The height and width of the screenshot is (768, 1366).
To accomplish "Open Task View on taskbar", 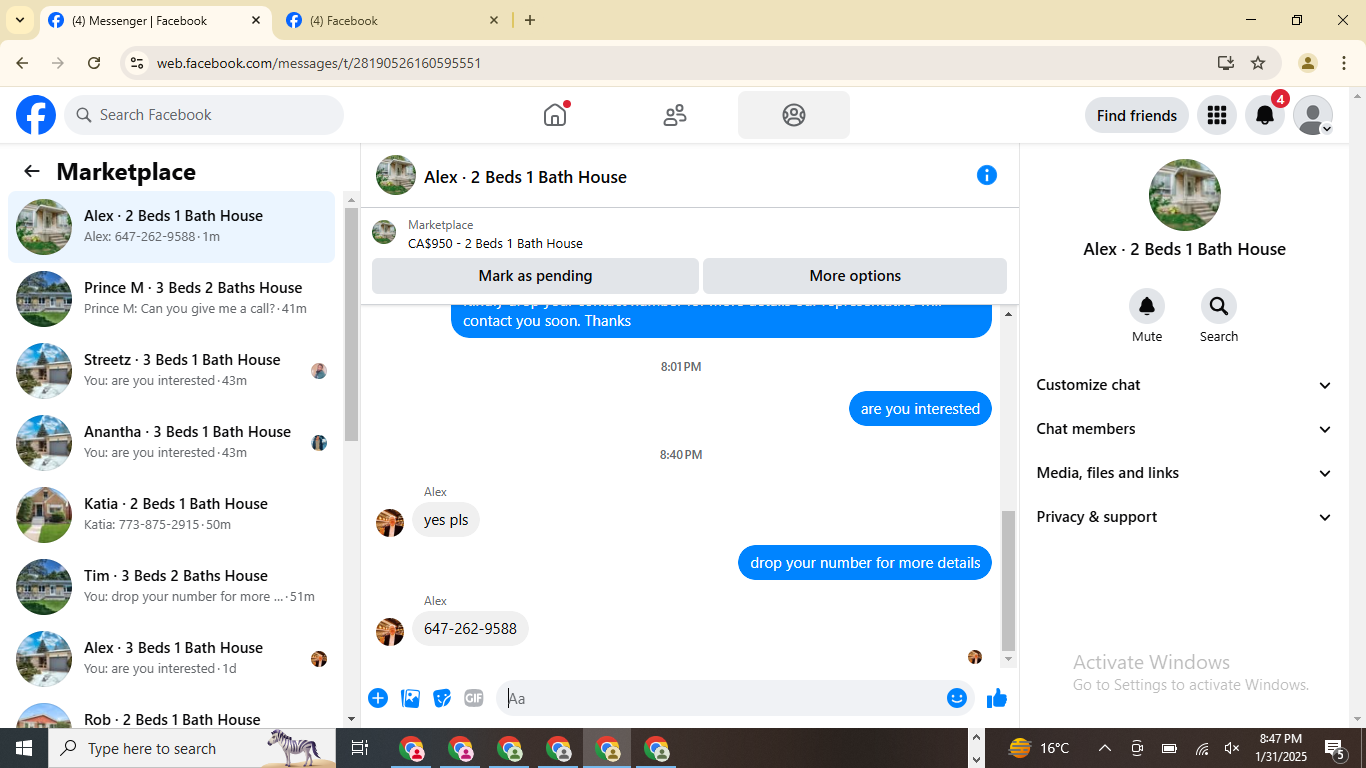I will tap(360, 748).
